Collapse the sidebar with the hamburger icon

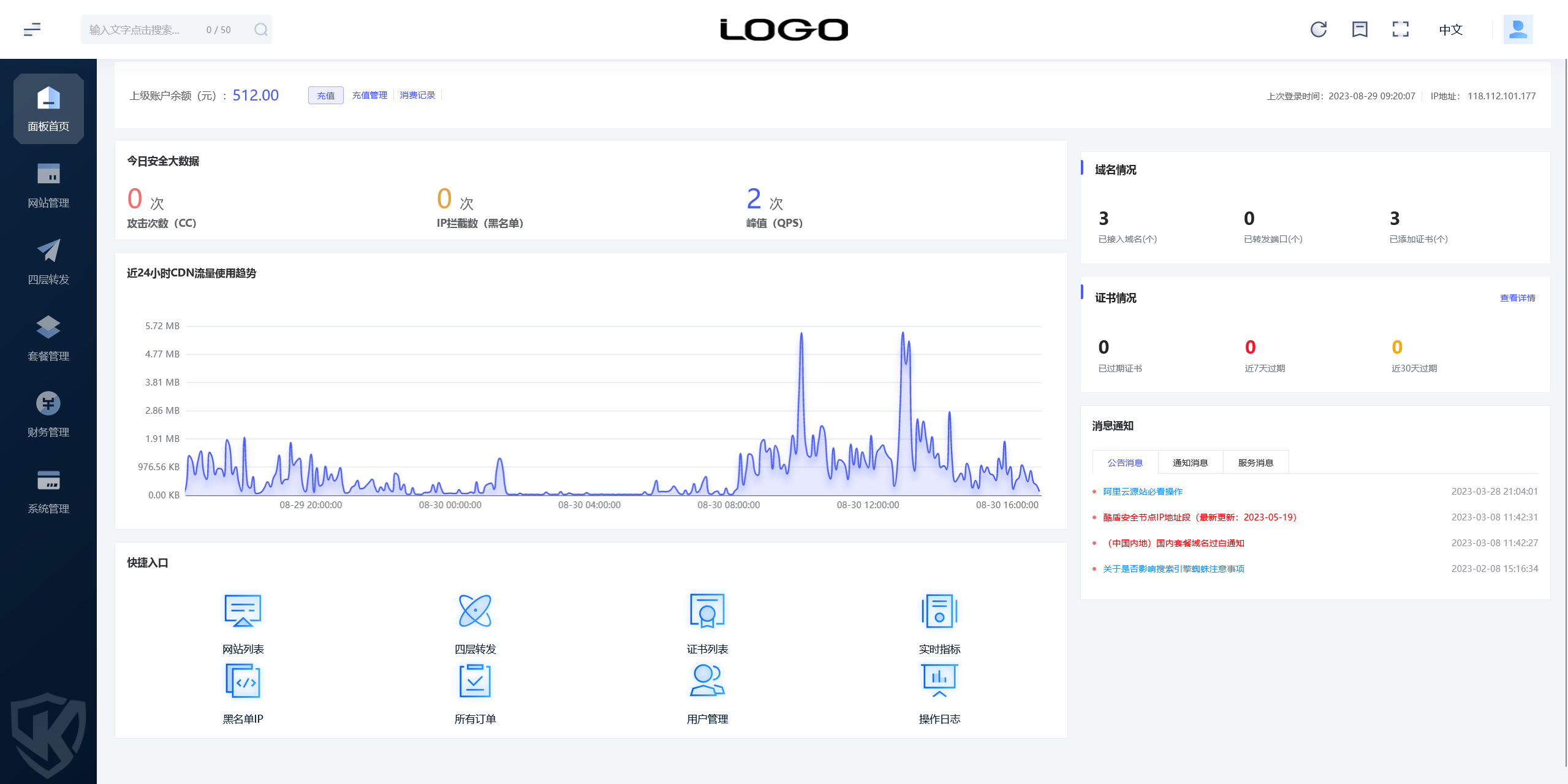32,29
